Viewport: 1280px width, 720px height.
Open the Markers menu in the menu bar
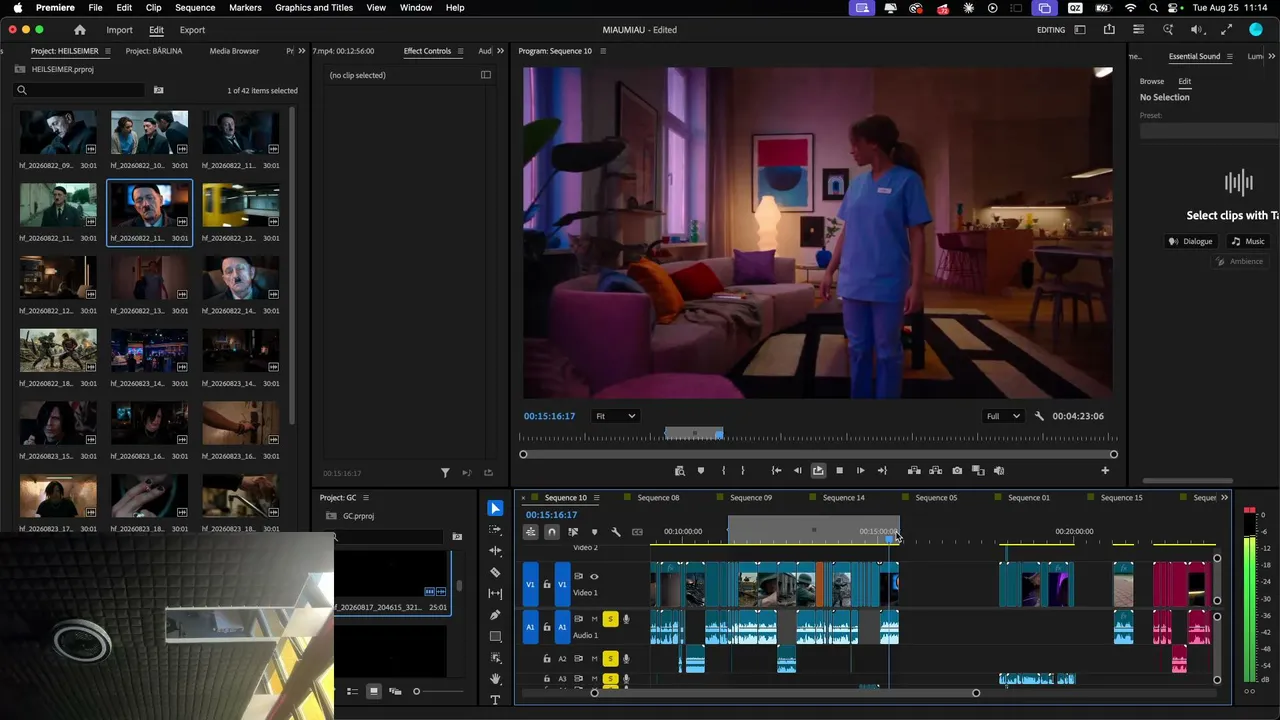click(x=245, y=8)
